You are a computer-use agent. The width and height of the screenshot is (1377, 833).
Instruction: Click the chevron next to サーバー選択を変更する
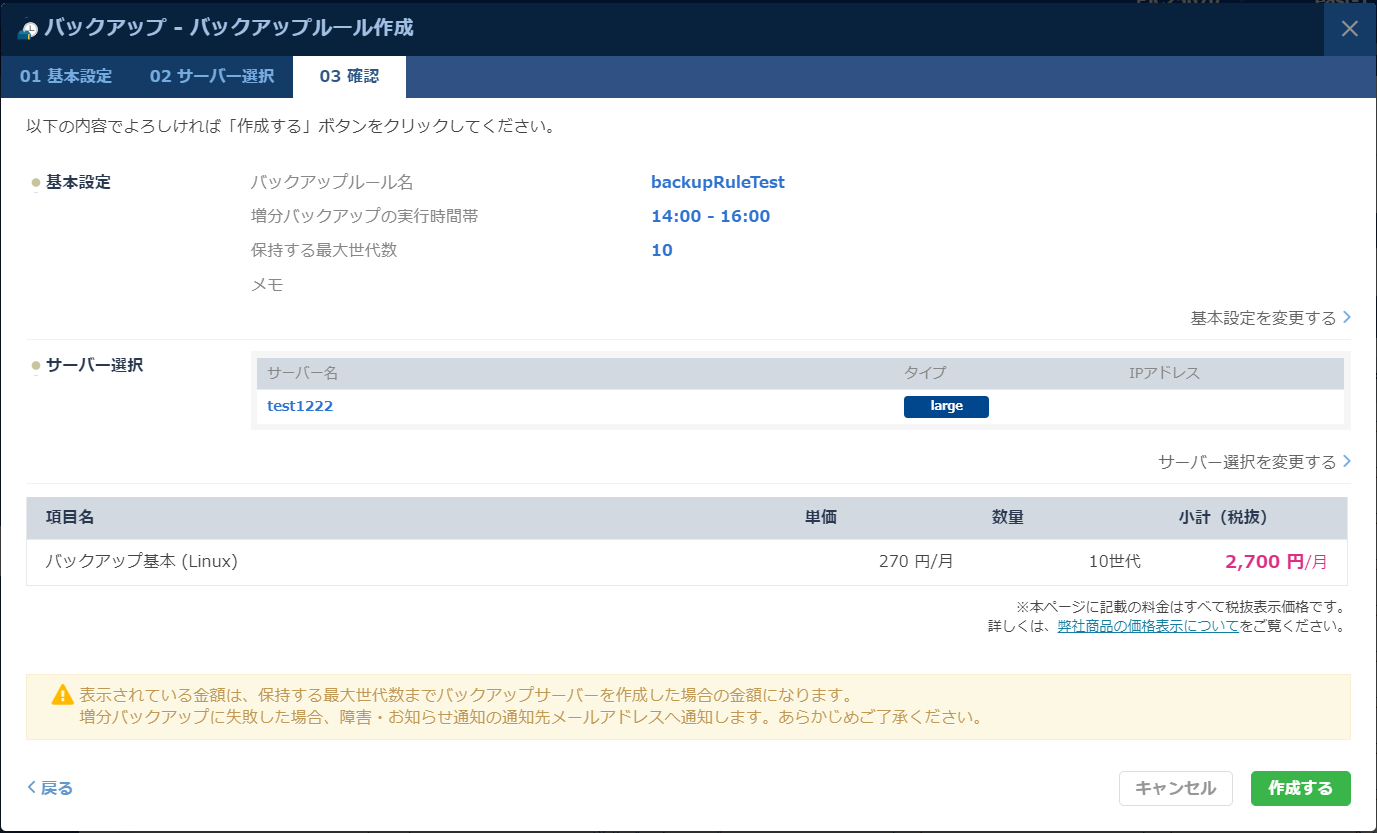[x=1347, y=462]
